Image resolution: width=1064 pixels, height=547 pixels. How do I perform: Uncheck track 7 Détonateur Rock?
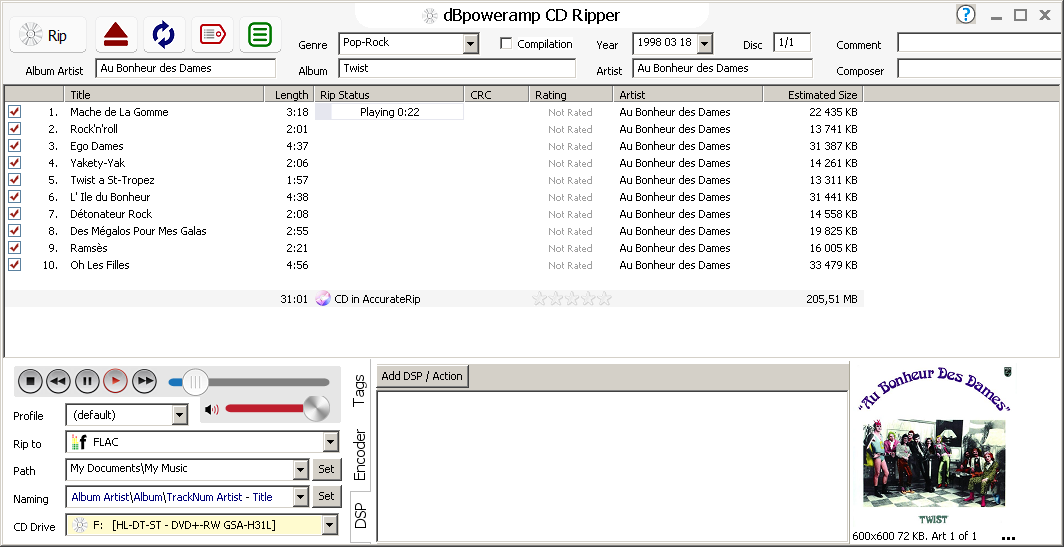pyautogui.click(x=14, y=213)
